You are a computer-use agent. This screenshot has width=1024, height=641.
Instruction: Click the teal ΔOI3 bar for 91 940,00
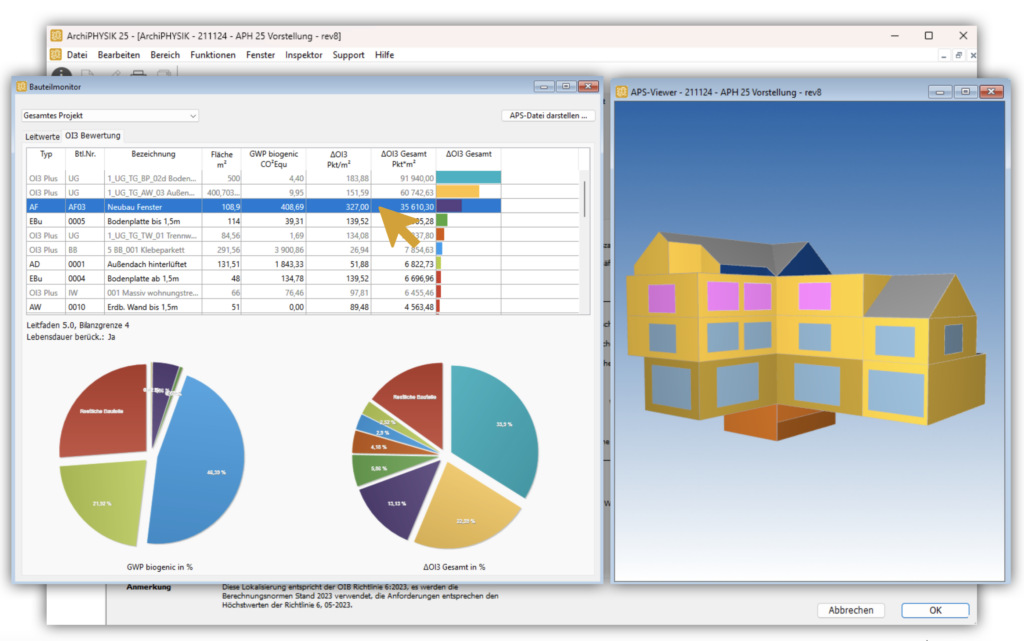click(468, 178)
